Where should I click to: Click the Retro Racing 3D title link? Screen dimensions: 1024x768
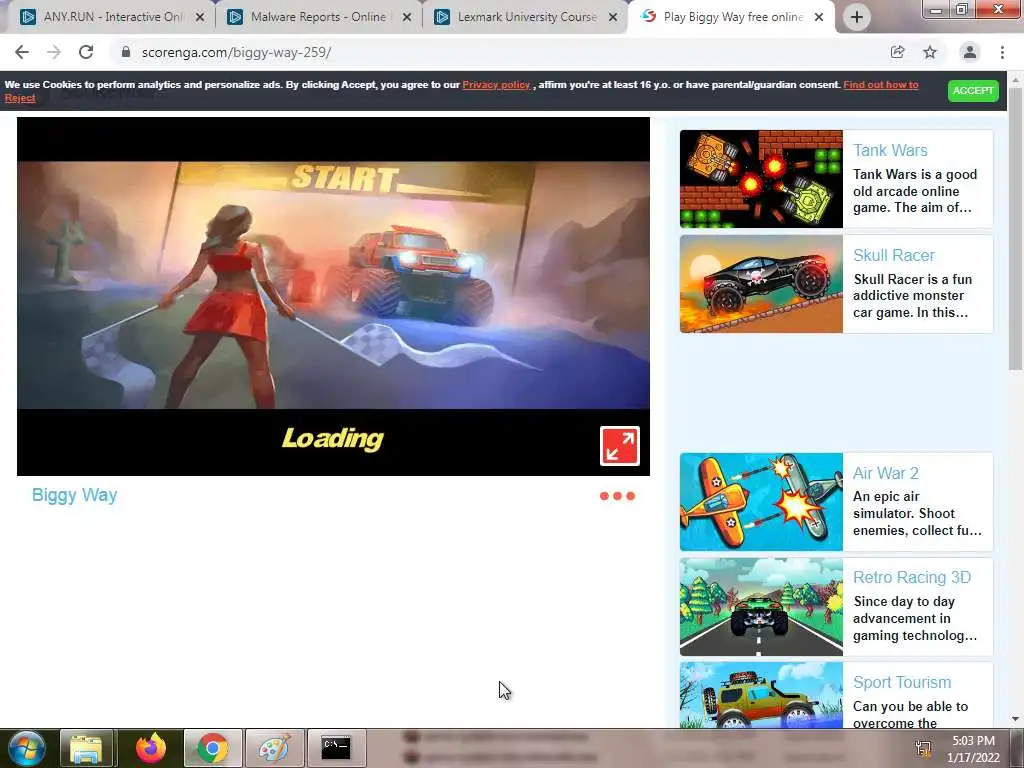912,577
